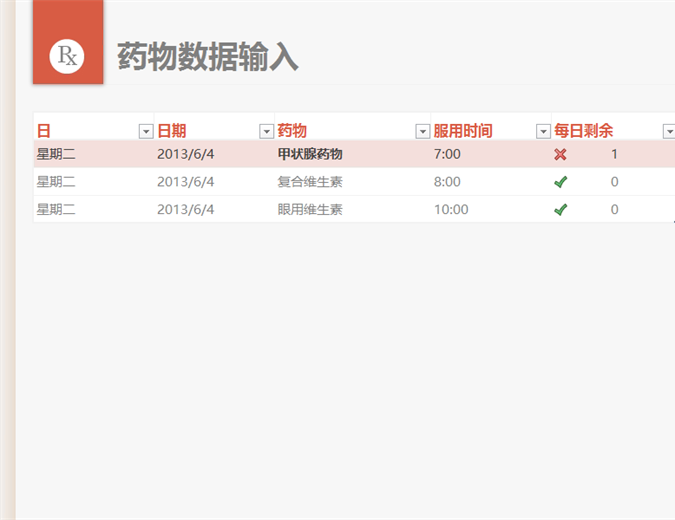Open the 服用时间 column filter dropdown
The image size is (675, 520).
(x=543, y=131)
